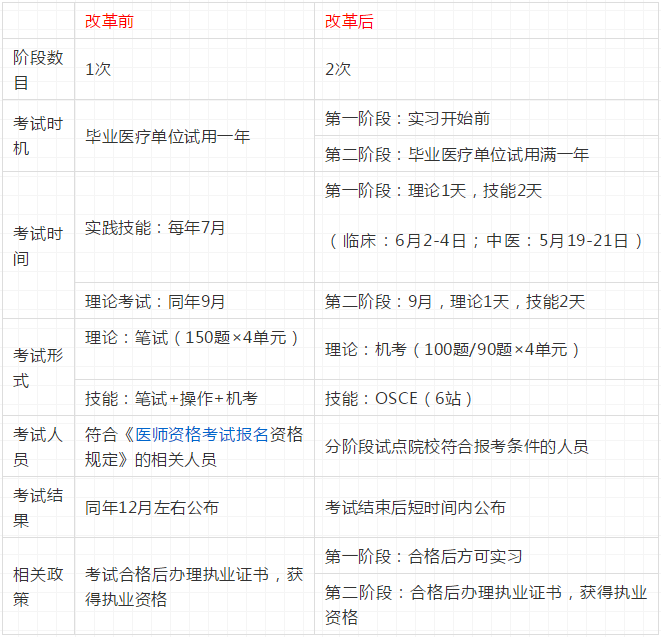Screen dimensions: 661x637
Task: Click the 2次 cell
Action: 338,70
